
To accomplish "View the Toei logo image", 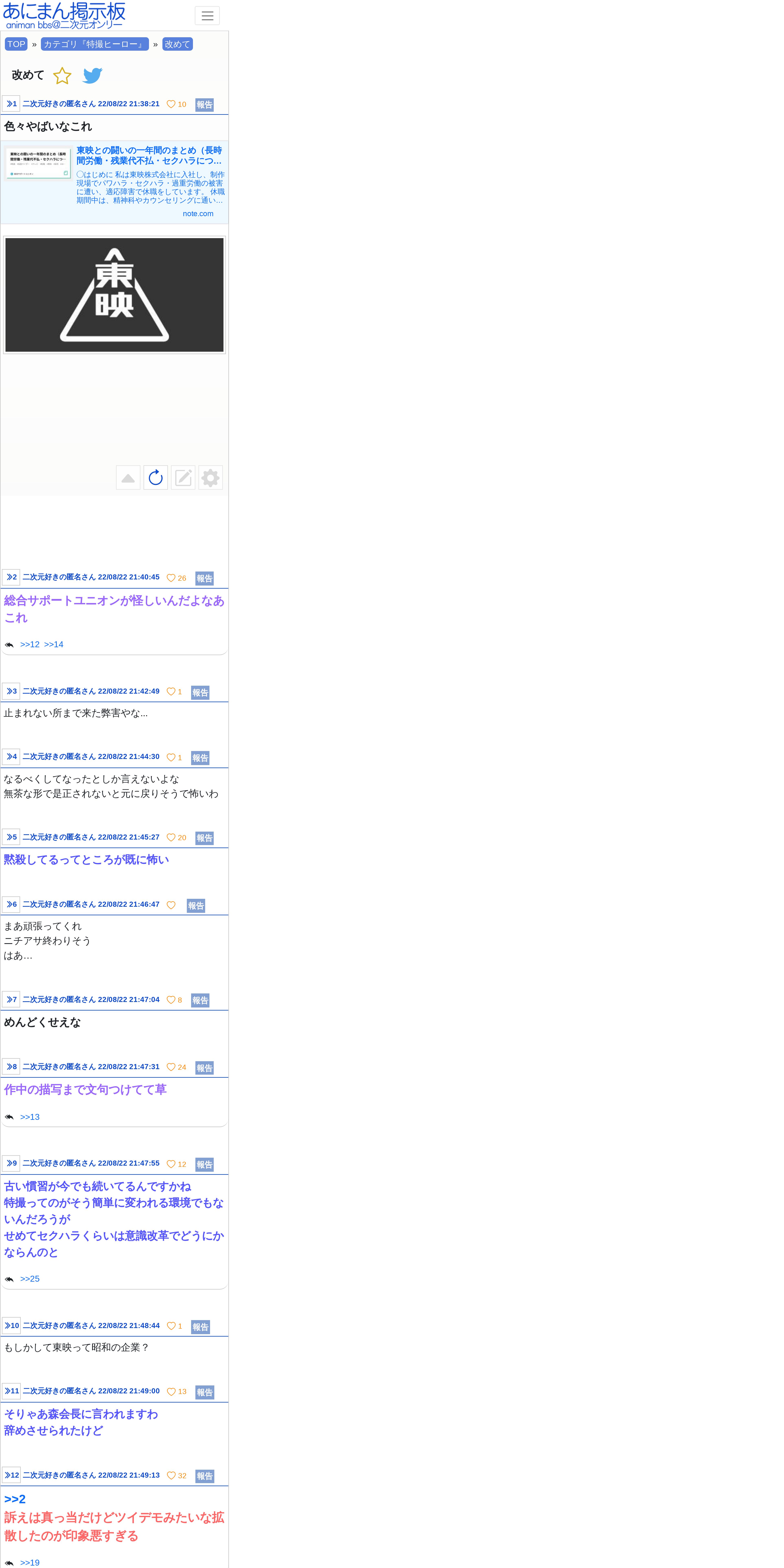I will pyautogui.click(x=114, y=295).
